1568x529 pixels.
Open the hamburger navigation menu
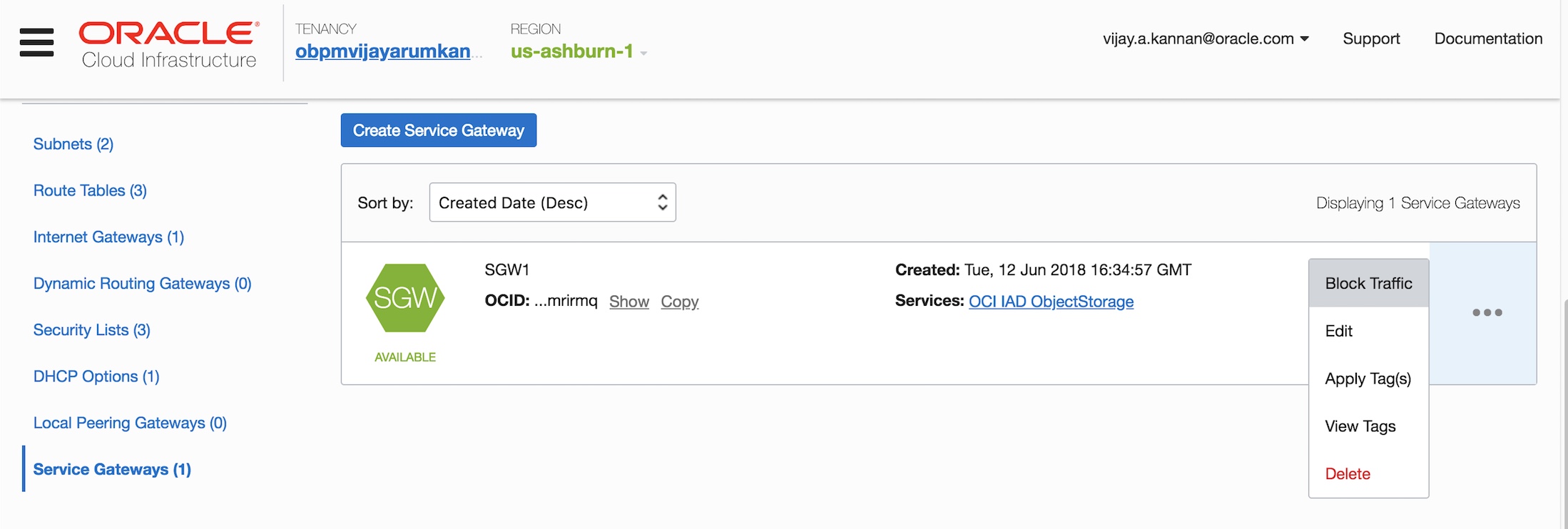(x=36, y=42)
